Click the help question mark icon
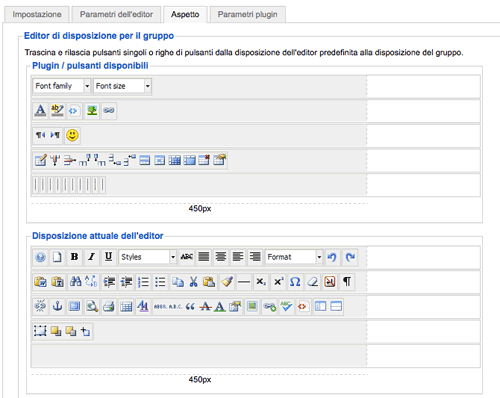This screenshot has width=500, height=398. 40,257
